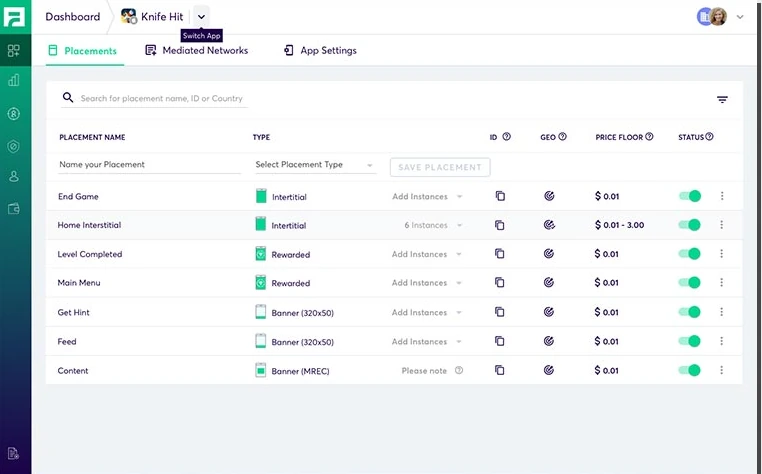Open the user profile sidebar icon
762x474 pixels.
pyautogui.click(x=14, y=176)
